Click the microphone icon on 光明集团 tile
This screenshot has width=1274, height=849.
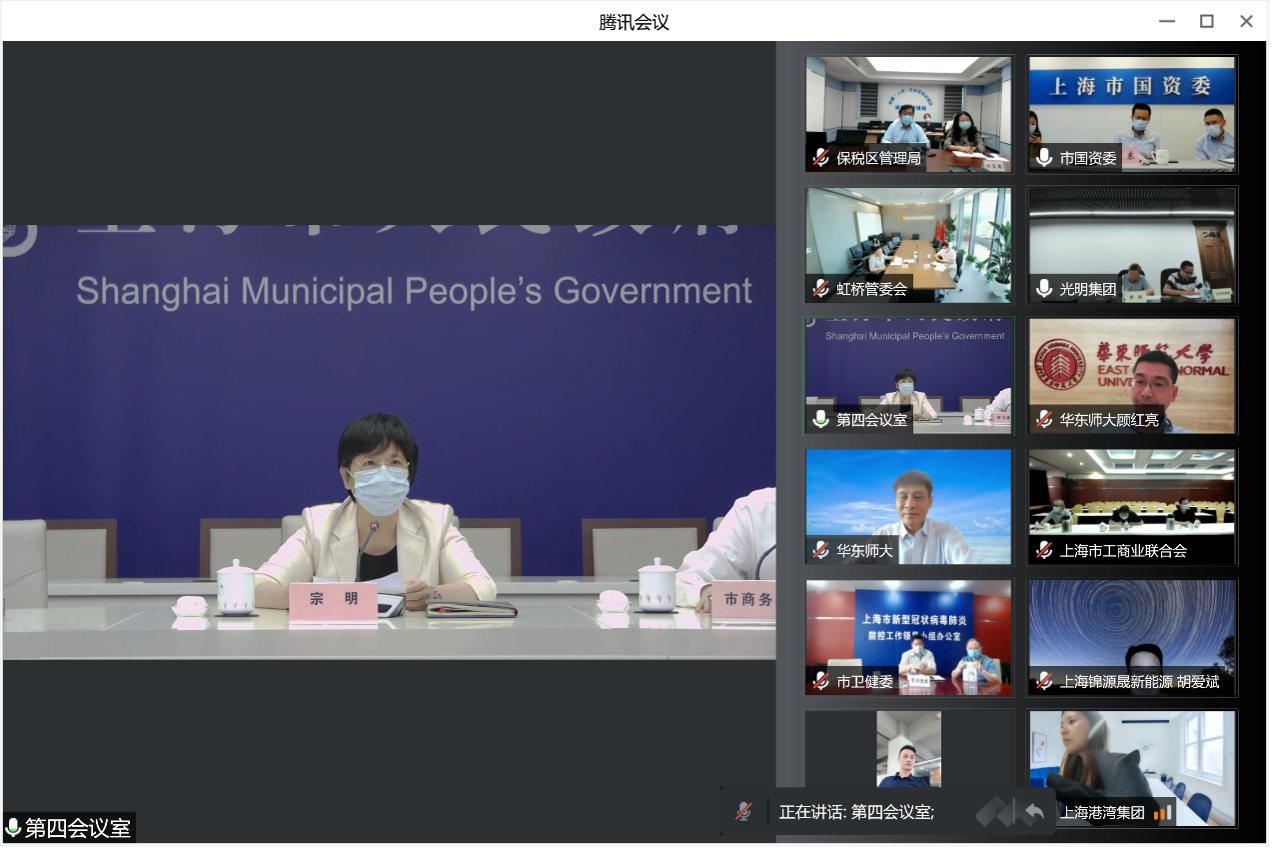click(x=1044, y=289)
